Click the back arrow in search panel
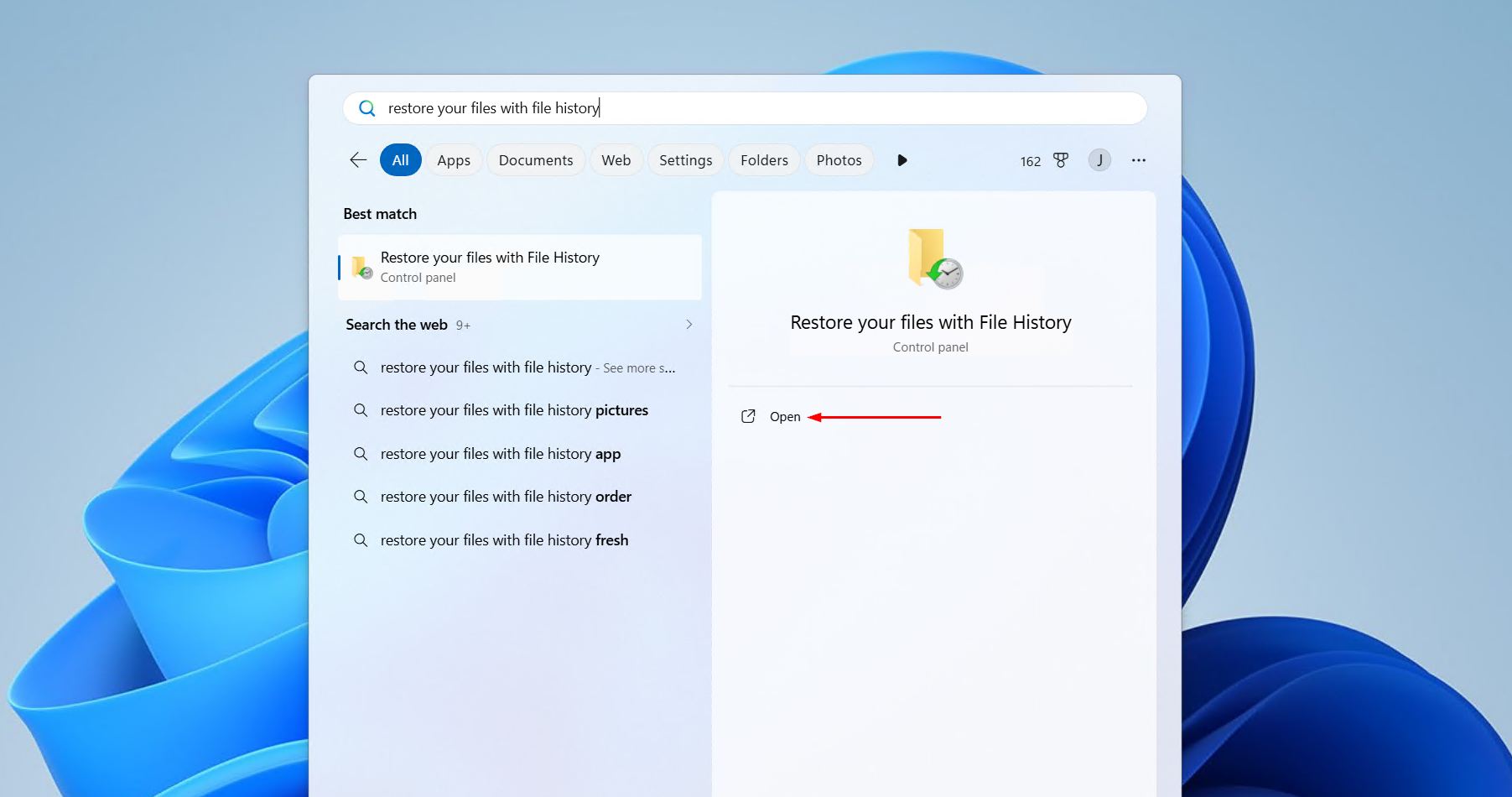This screenshot has width=1512, height=797. pos(358,160)
